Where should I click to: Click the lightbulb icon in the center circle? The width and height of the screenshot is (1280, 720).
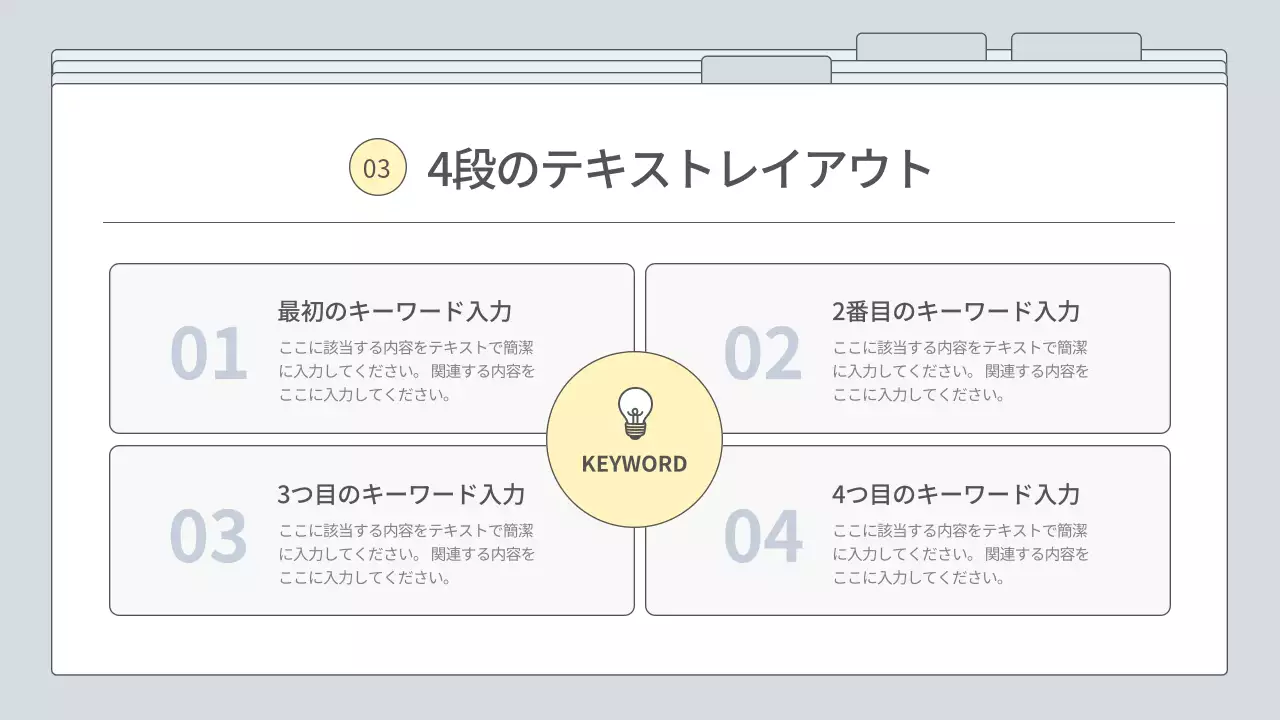tap(635, 412)
